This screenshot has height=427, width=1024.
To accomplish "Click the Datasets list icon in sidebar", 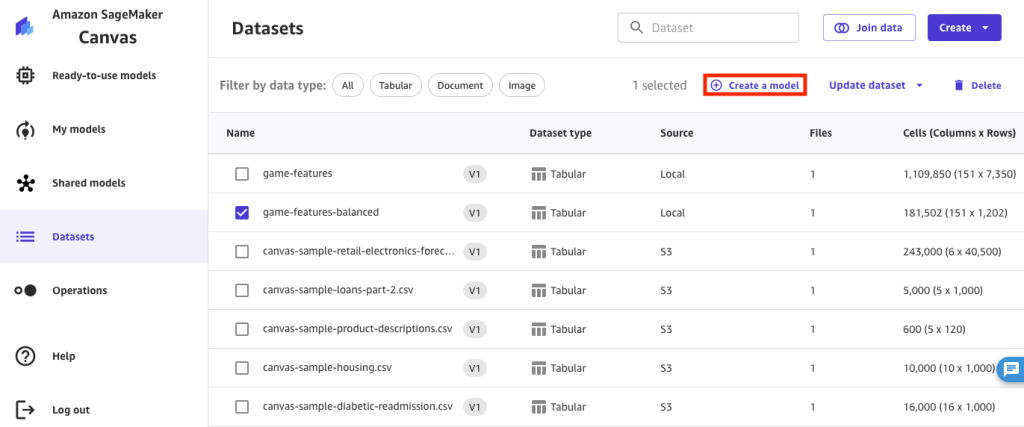I will click(25, 237).
